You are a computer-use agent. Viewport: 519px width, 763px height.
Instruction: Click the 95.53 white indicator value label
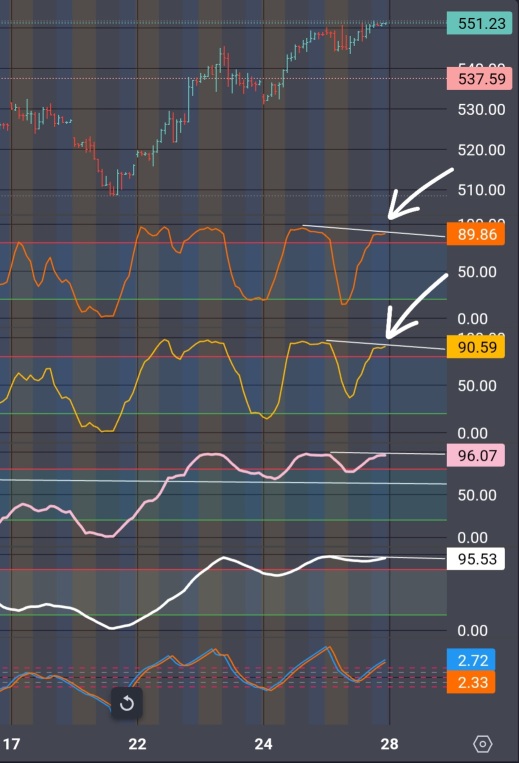pos(475,559)
